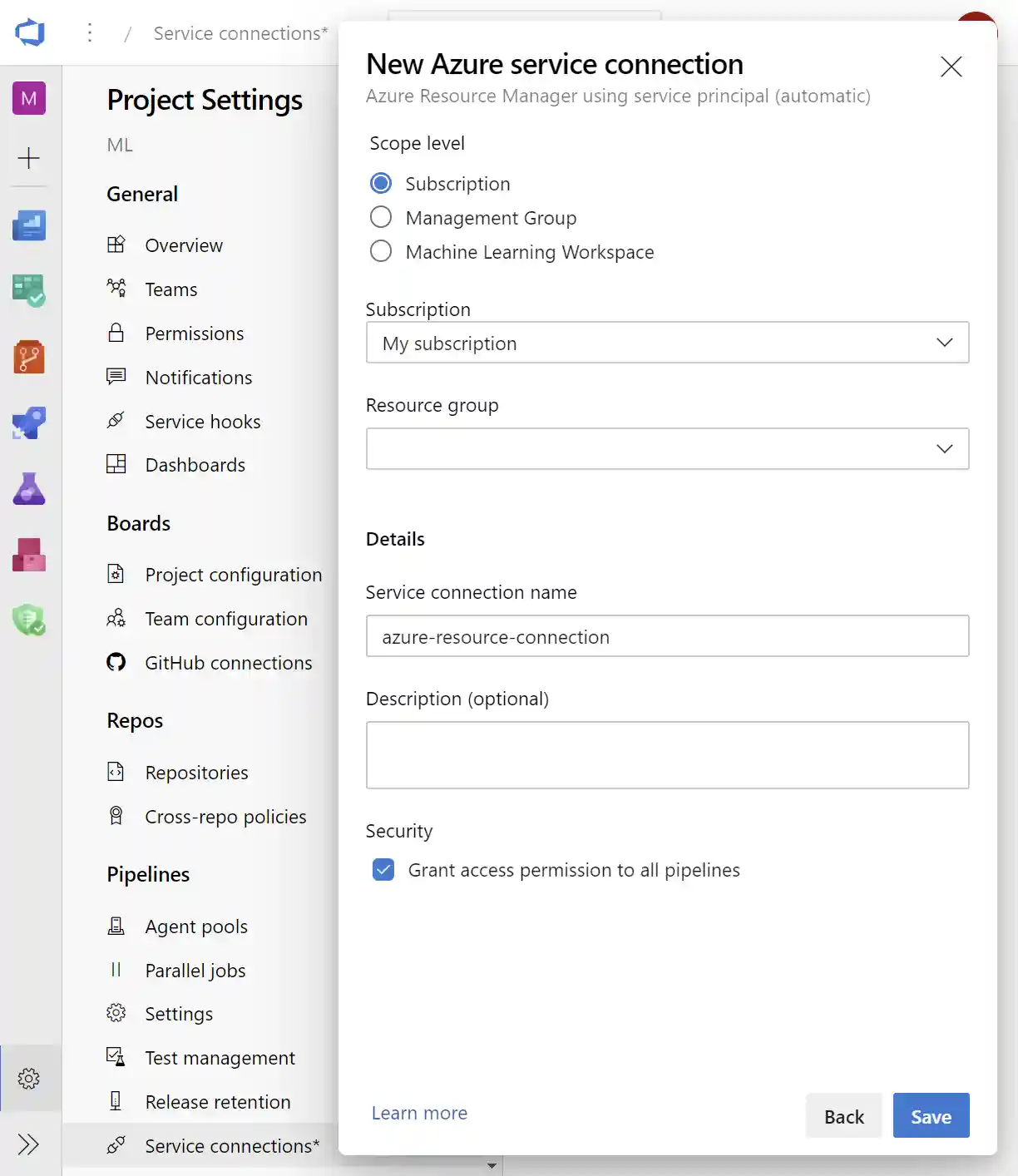
Task: Expand the sidebar with the chevron icon
Action: [x=29, y=1144]
